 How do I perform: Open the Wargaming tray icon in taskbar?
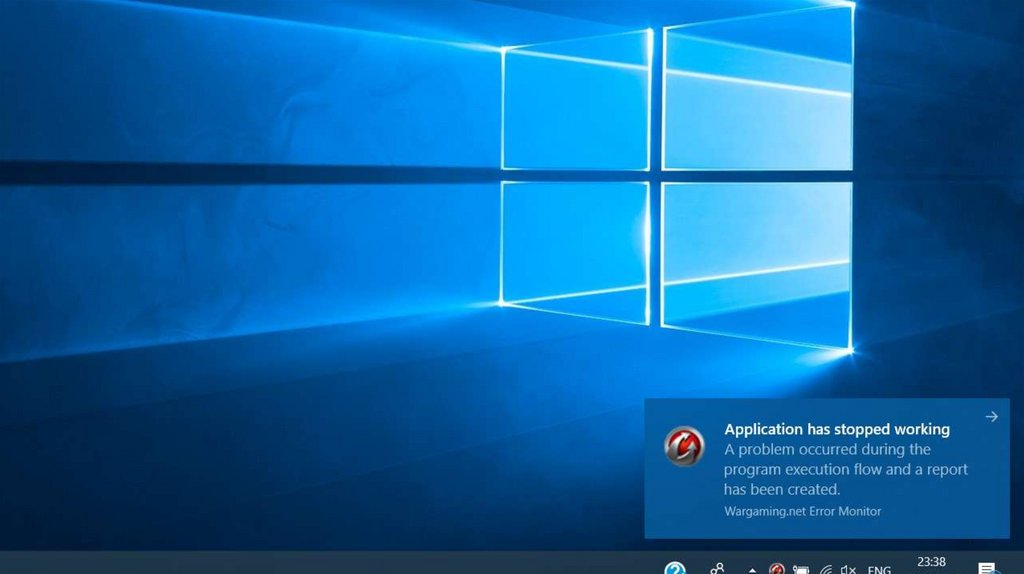coord(777,569)
